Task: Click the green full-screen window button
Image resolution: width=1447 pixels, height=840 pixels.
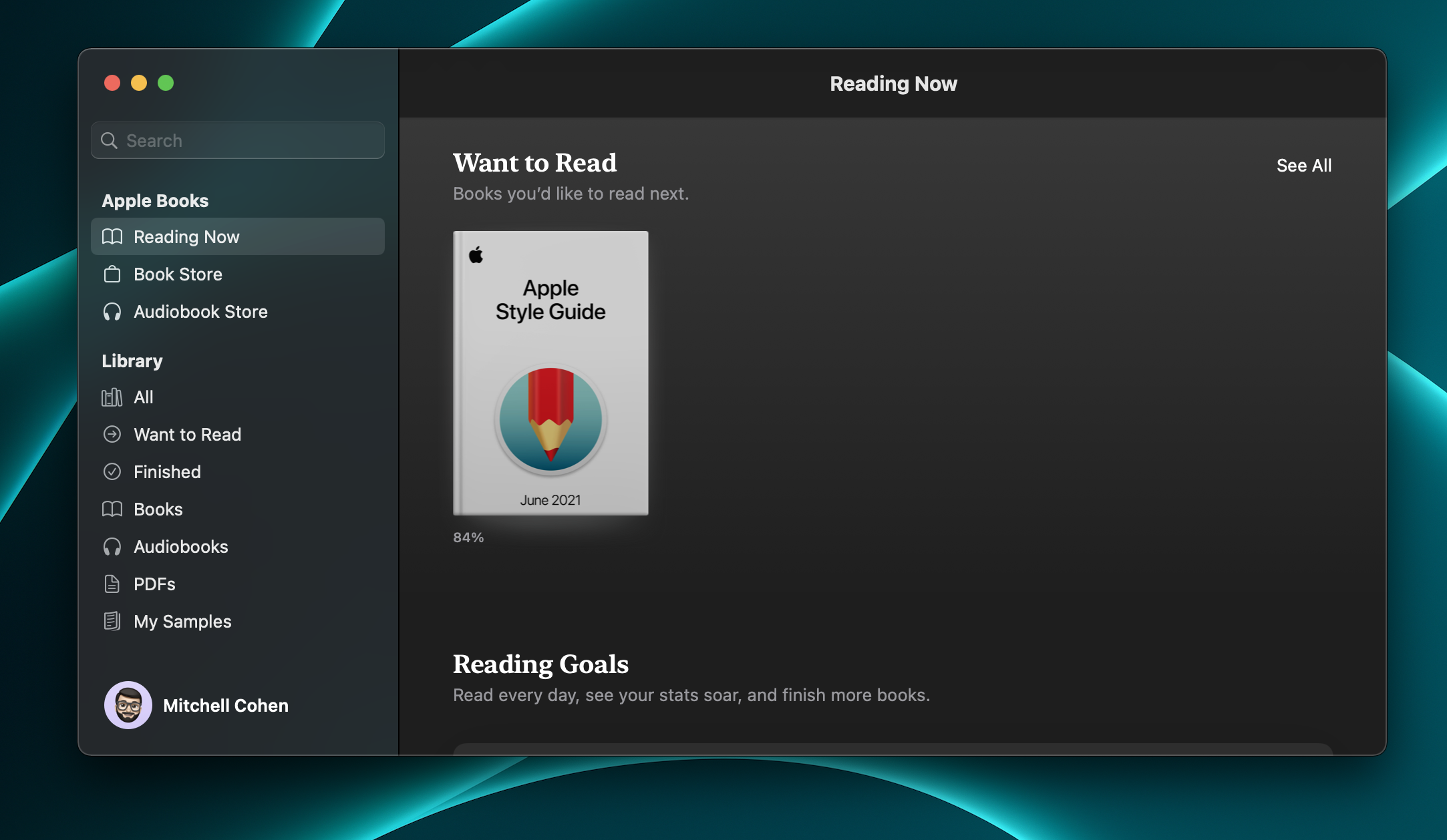Action: pyautogui.click(x=166, y=83)
